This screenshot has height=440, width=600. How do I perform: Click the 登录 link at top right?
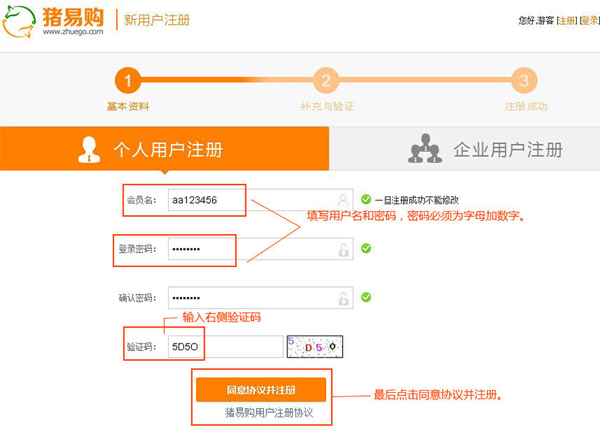(x=588, y=20)
